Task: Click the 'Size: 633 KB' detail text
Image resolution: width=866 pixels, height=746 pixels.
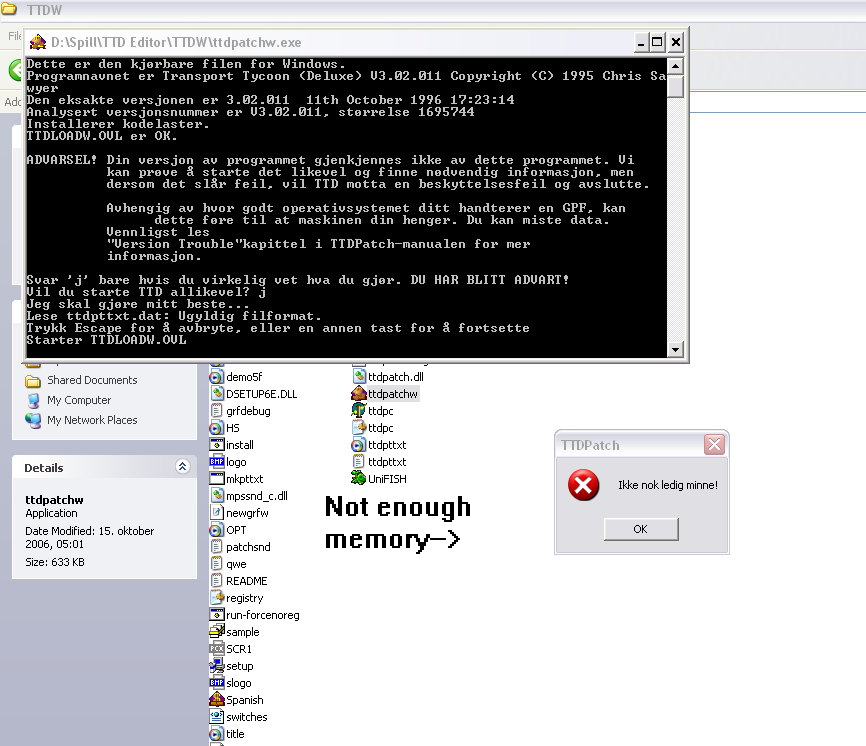Action: (55, 562)
